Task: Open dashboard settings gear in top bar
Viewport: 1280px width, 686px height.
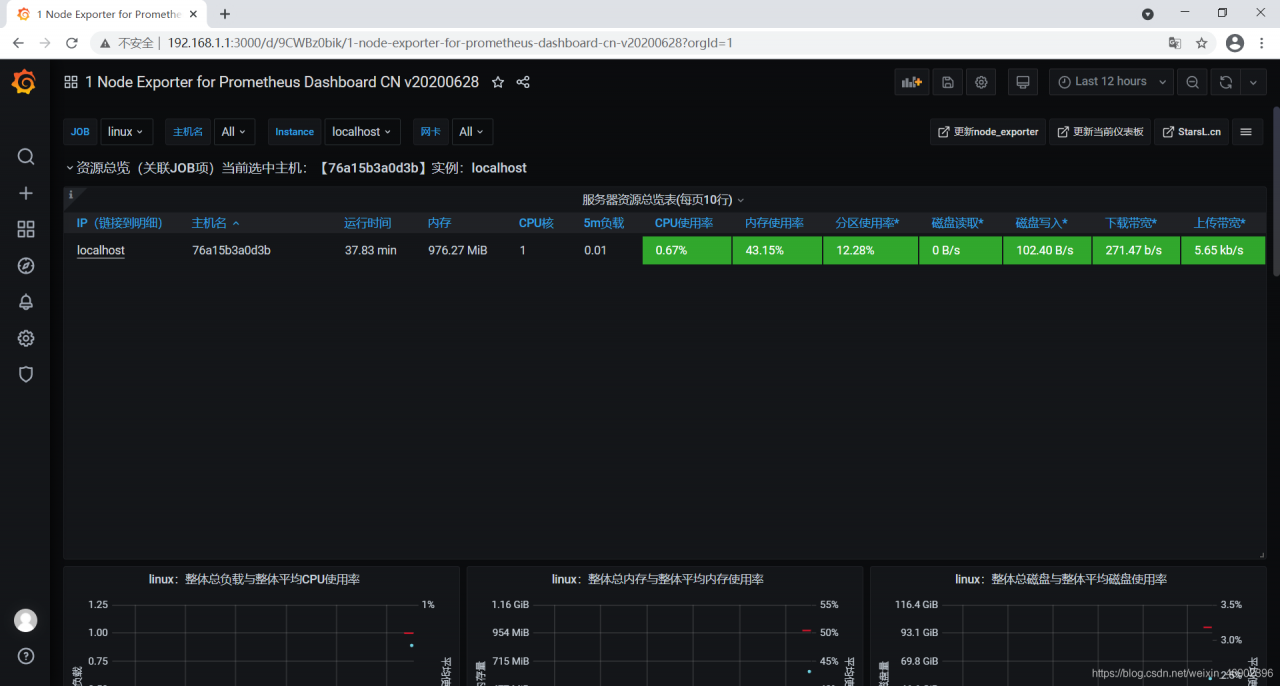Action: 981,82
